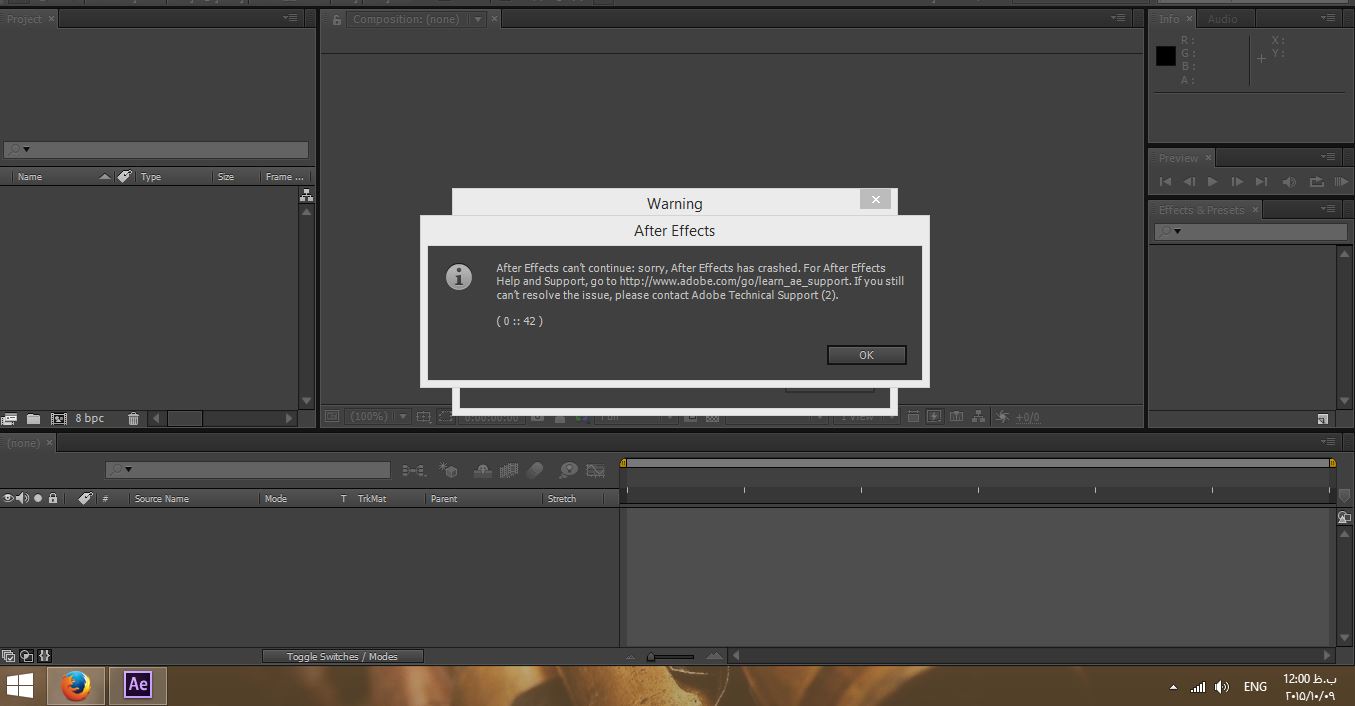Image resolution: width=1355 pixels, height=706 pixels.
Task: Click the audio speaker column header in timeline
Action: tap(23, 498)
